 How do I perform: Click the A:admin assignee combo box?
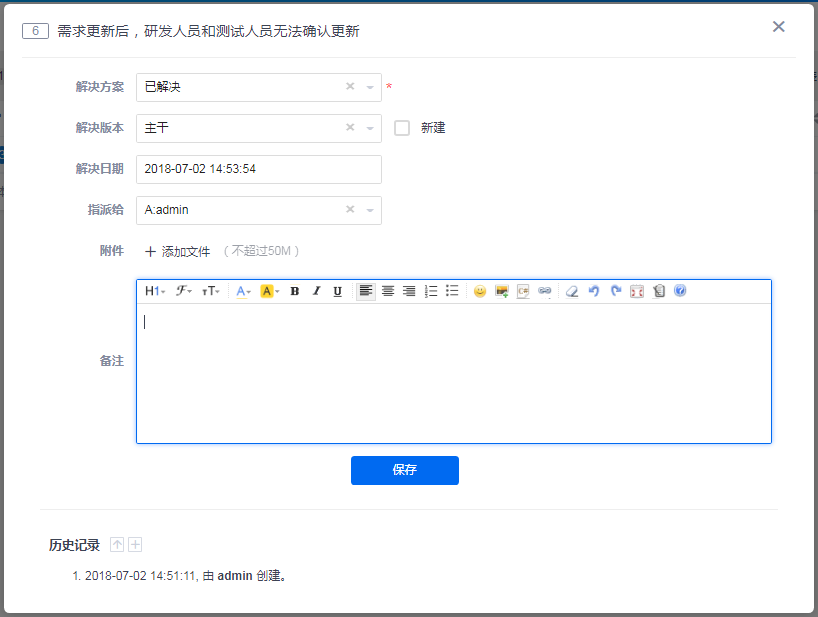pyautogui.click(x=259, y=210)
